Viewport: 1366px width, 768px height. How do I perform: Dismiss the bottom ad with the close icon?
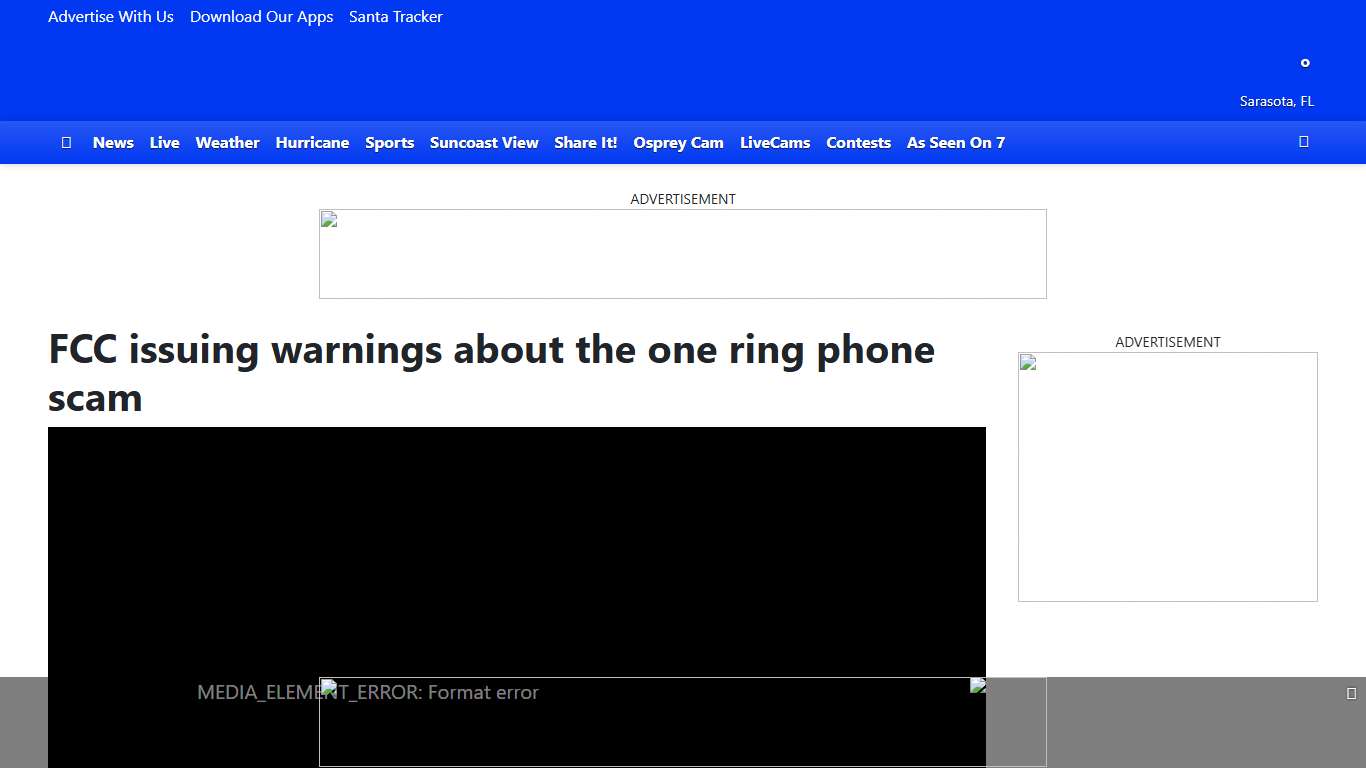click(1351, 691)
